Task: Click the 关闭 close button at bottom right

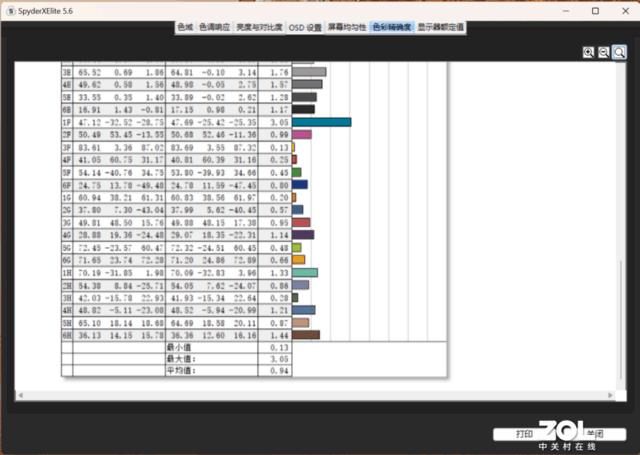Action: click(595, 434)
